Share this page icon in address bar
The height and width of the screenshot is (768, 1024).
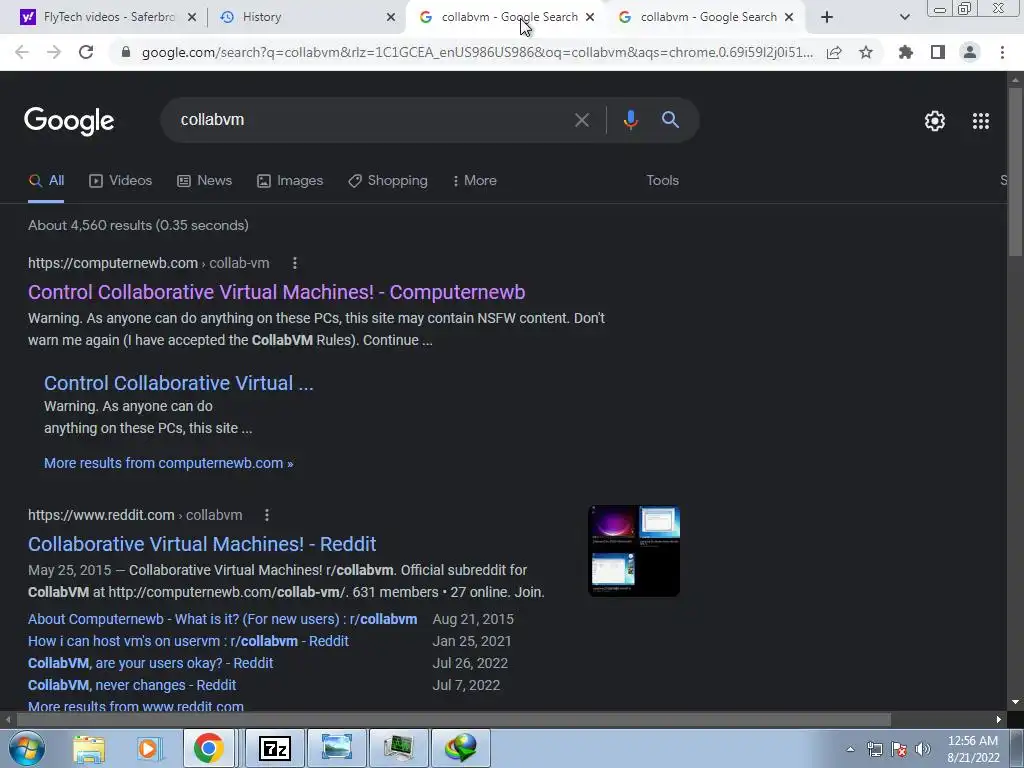tap(834, 52)
